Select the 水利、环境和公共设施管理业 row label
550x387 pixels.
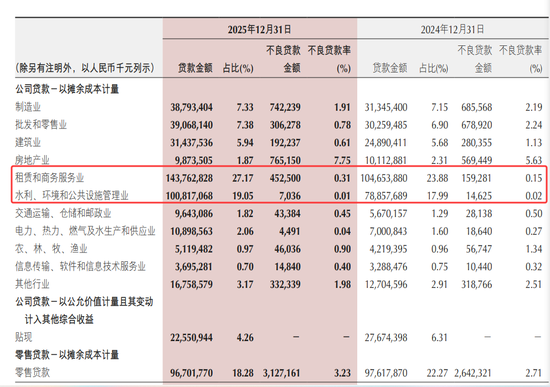tap(72, 195)
